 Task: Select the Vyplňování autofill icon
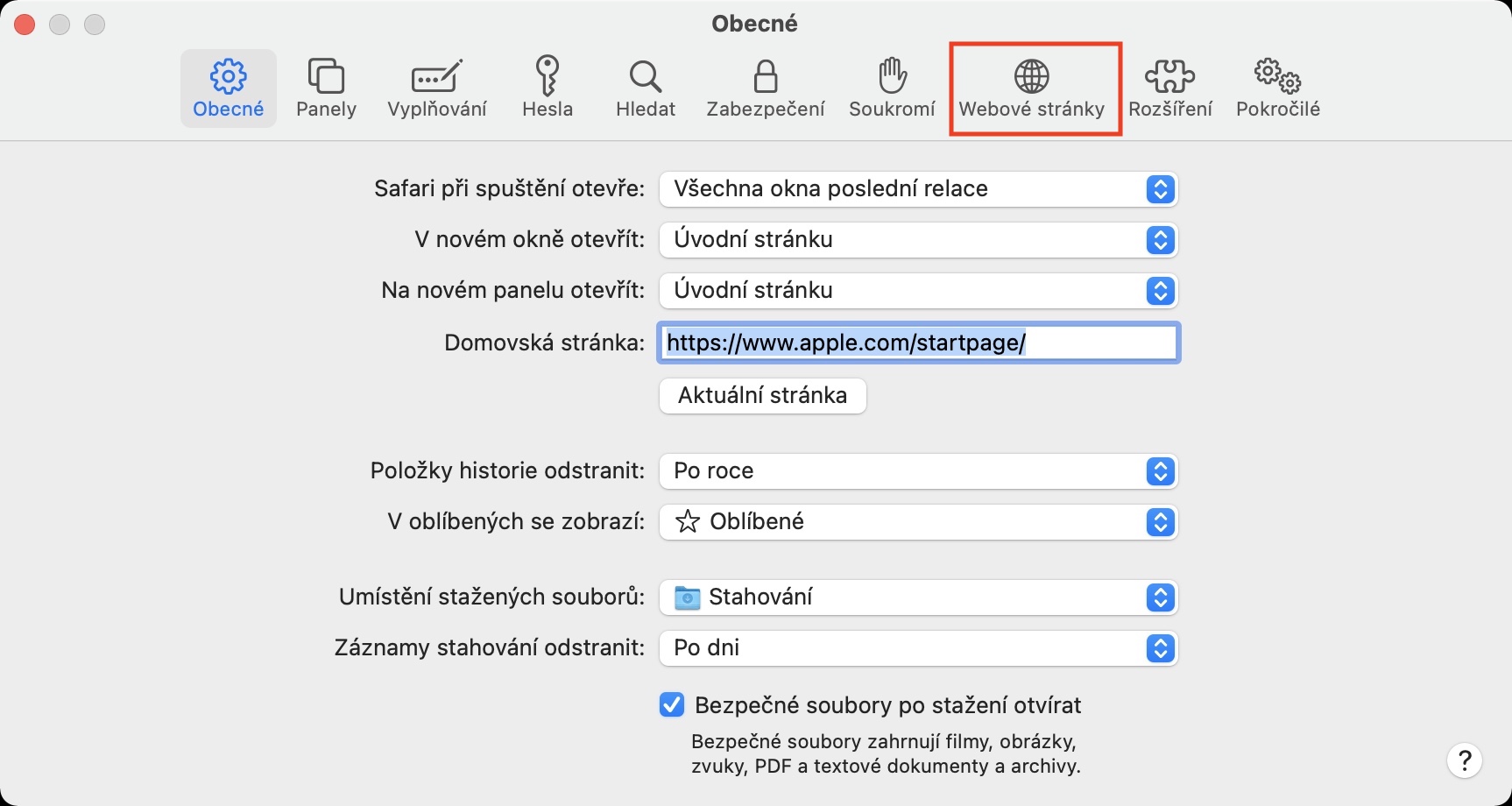(x=436, y=77)
